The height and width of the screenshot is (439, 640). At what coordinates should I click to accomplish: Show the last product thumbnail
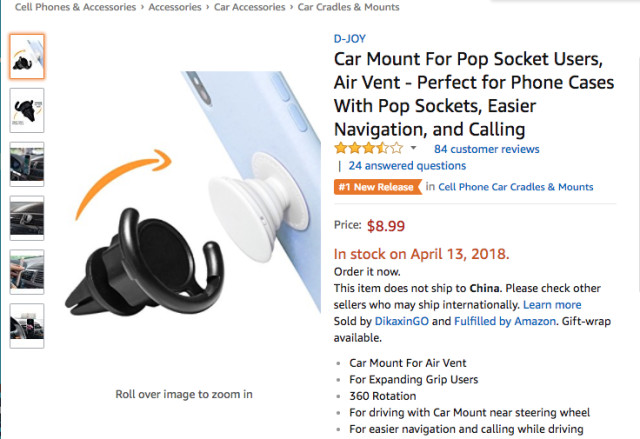(26, 325)
